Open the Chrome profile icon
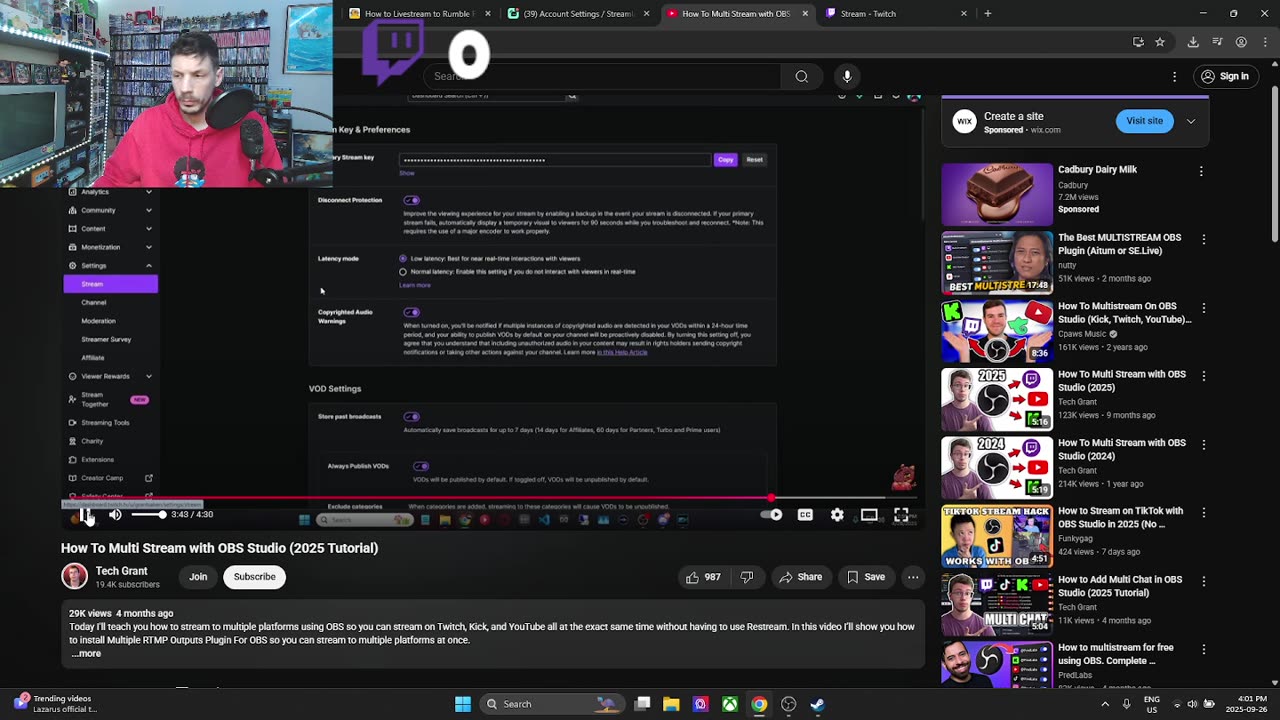This screenshot has width=1280, height=720. click(x=1241, y=42)
